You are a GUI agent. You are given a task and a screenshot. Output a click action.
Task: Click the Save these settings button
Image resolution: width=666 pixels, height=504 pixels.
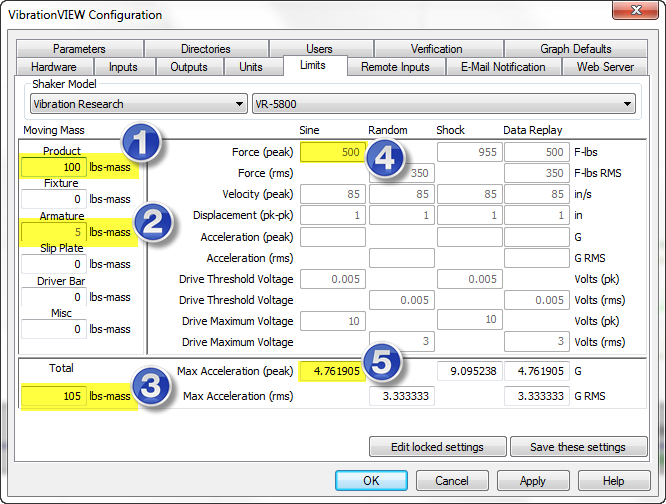click(578, 447)
